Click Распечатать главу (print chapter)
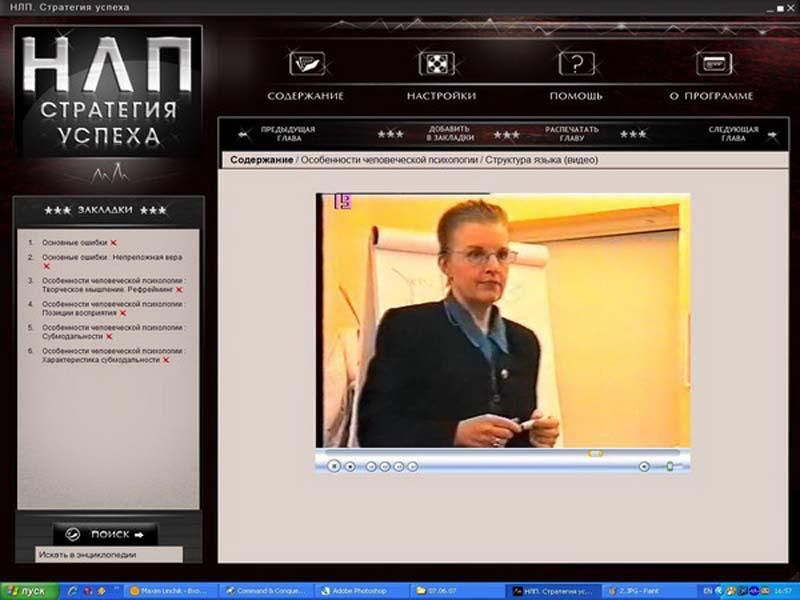Viewport: 800px width, 600px height. tap(571, 134)
